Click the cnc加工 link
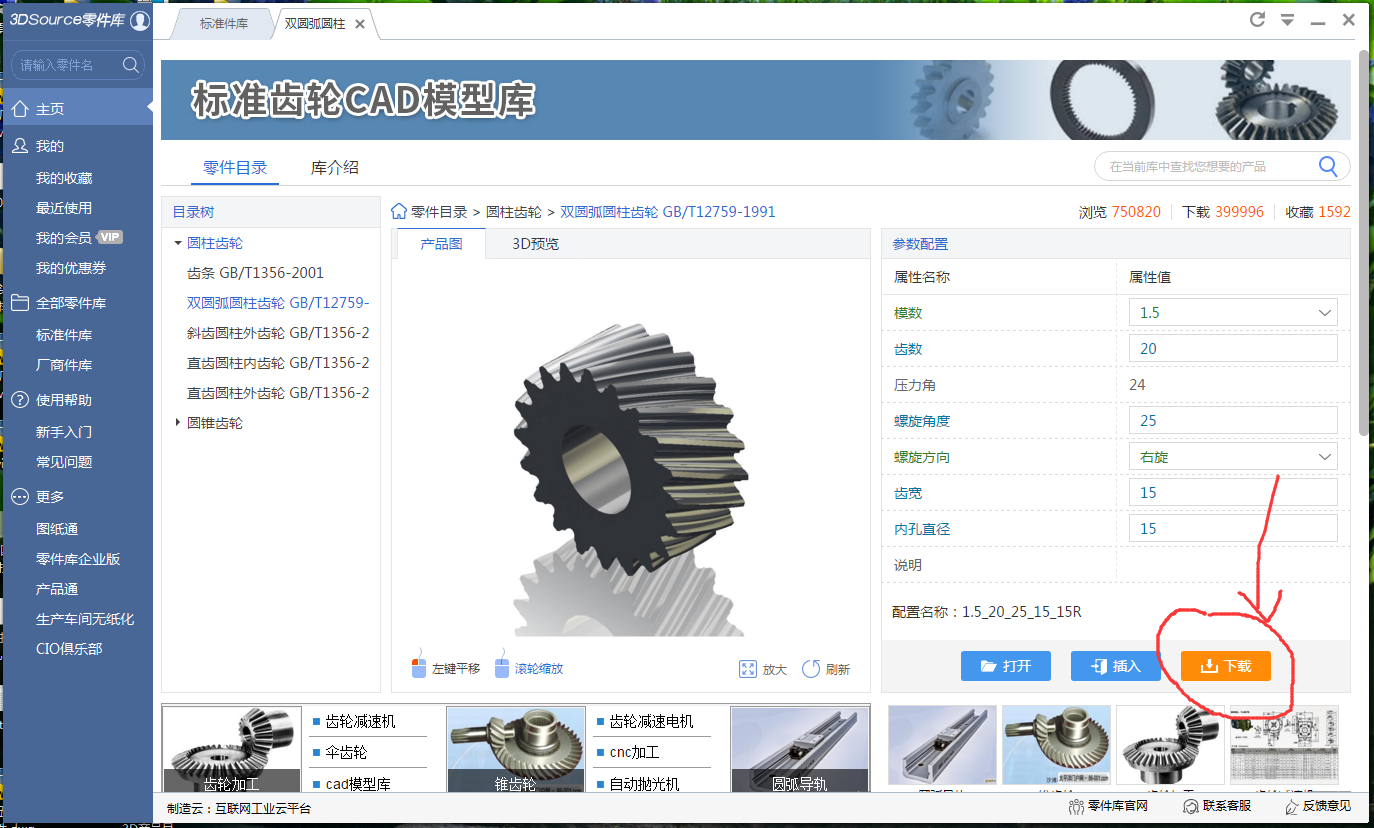This screenshot has width=1374, height=828. tap(634, 753)
